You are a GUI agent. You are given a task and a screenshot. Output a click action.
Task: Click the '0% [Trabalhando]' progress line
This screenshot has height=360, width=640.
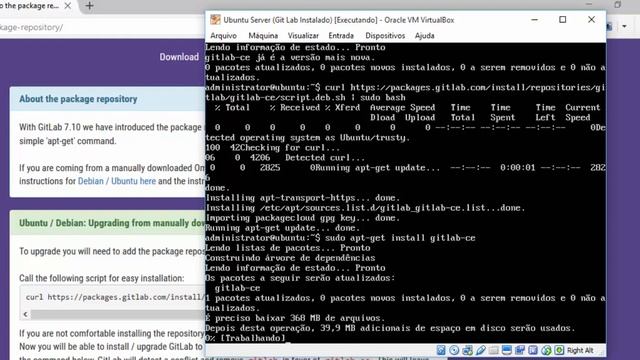245,338
